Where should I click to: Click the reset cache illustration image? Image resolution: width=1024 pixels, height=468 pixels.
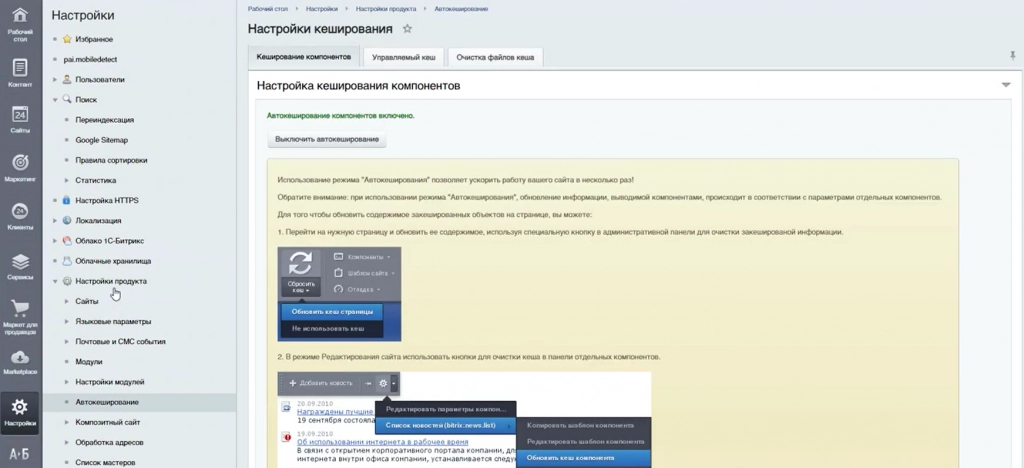[339, 294]
